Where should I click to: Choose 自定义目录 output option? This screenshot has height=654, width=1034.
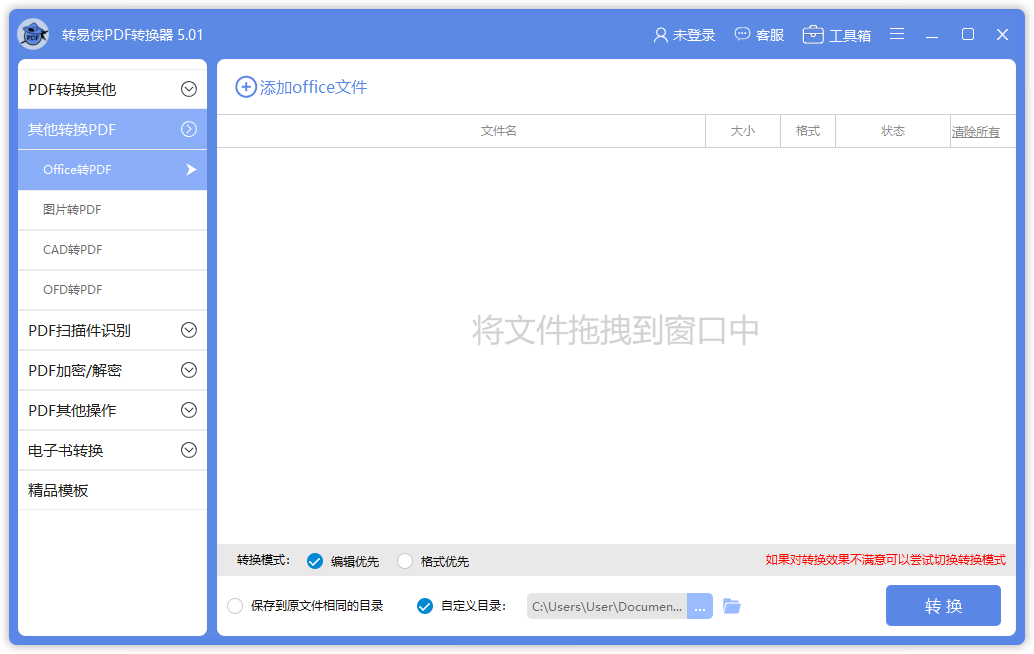pos(425,606)
